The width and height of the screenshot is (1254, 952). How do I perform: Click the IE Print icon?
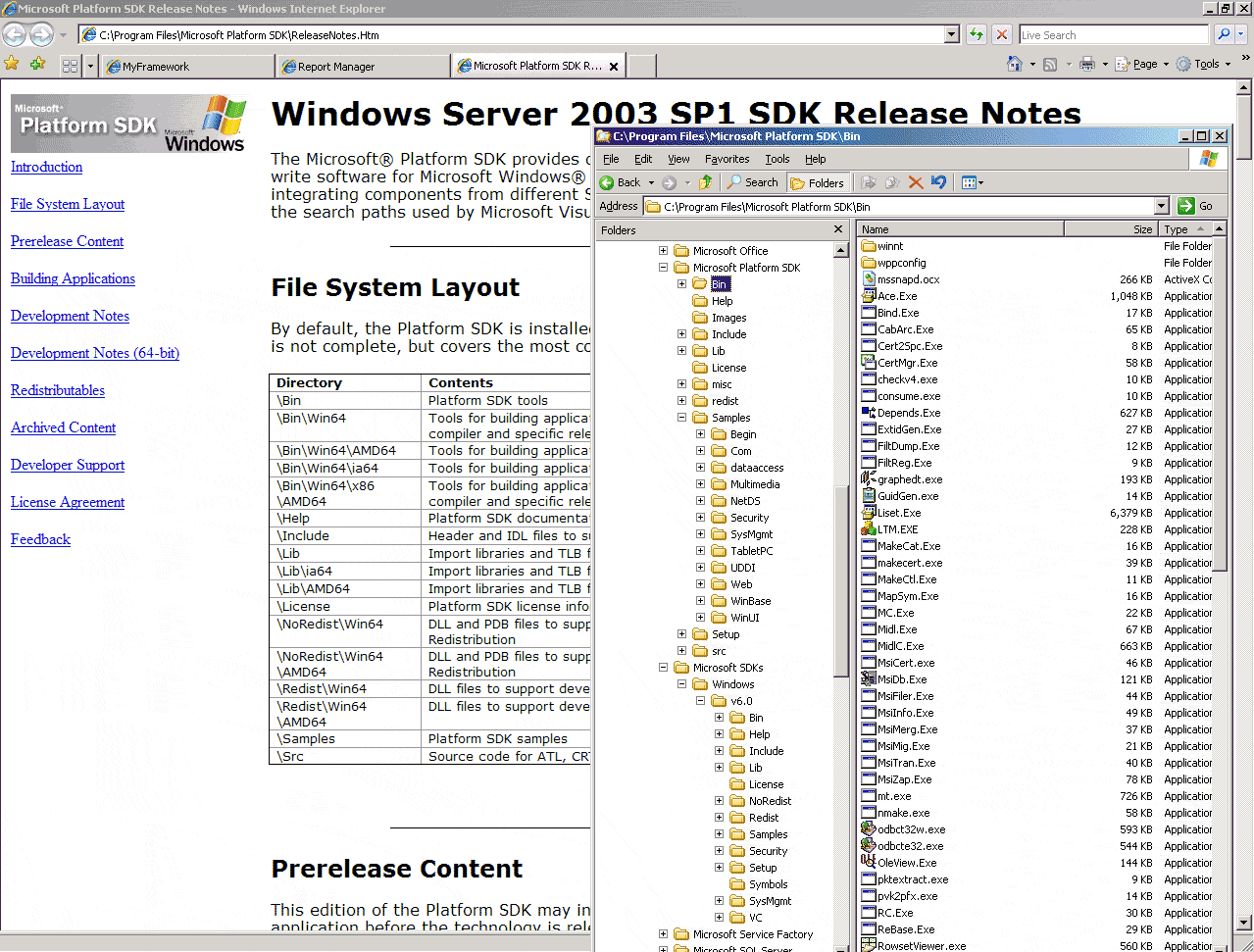pyautogui.click(x=1086, y=64)
